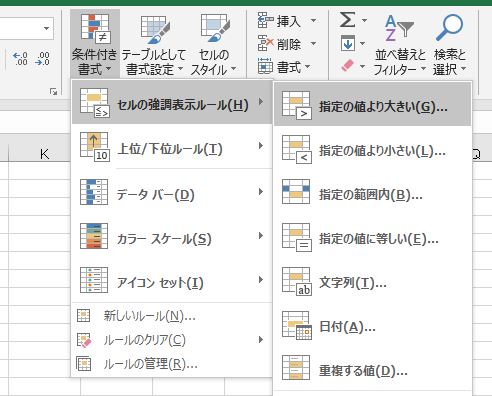
Task: Click the decrease decimal places icon
Action: click(x=43, y=58)
